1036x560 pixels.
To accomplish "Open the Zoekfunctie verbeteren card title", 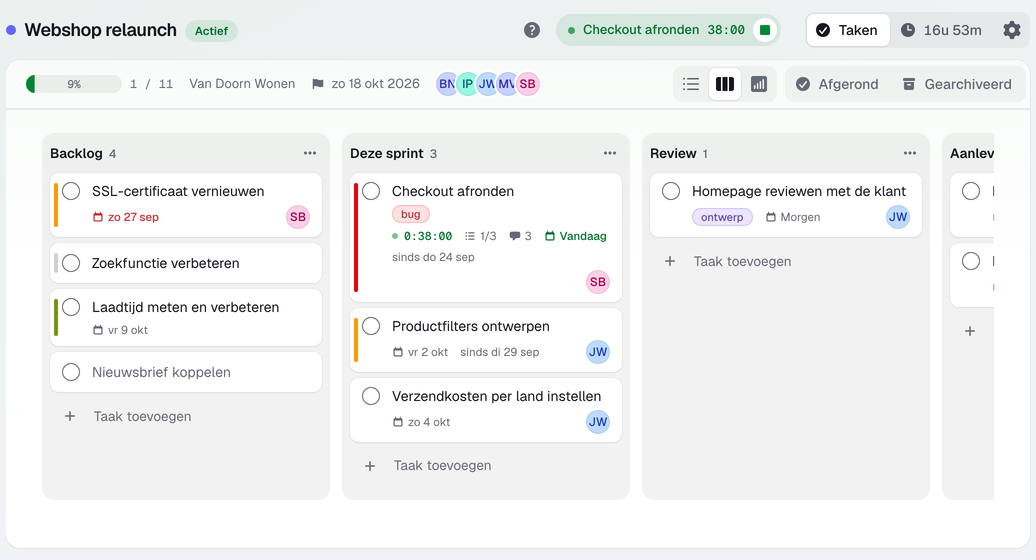I will 166,263.
